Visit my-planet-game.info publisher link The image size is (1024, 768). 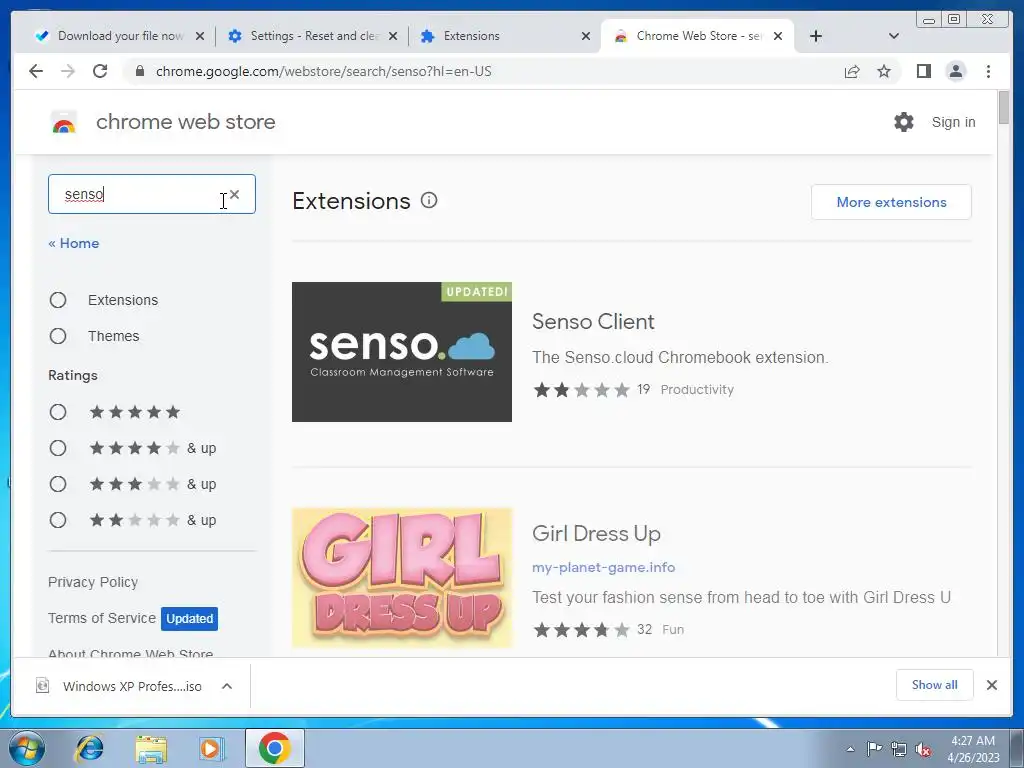[x=603, y=567]
